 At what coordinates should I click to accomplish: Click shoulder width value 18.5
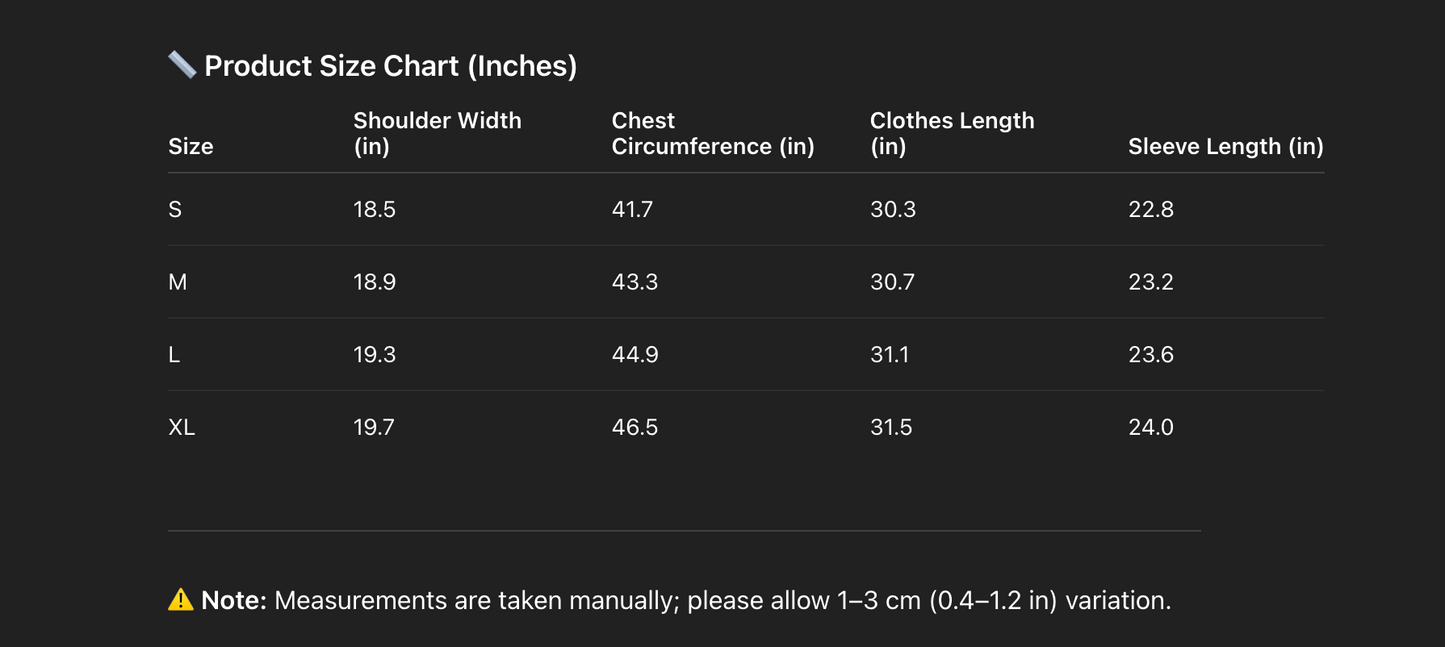(x=374, y=209)
